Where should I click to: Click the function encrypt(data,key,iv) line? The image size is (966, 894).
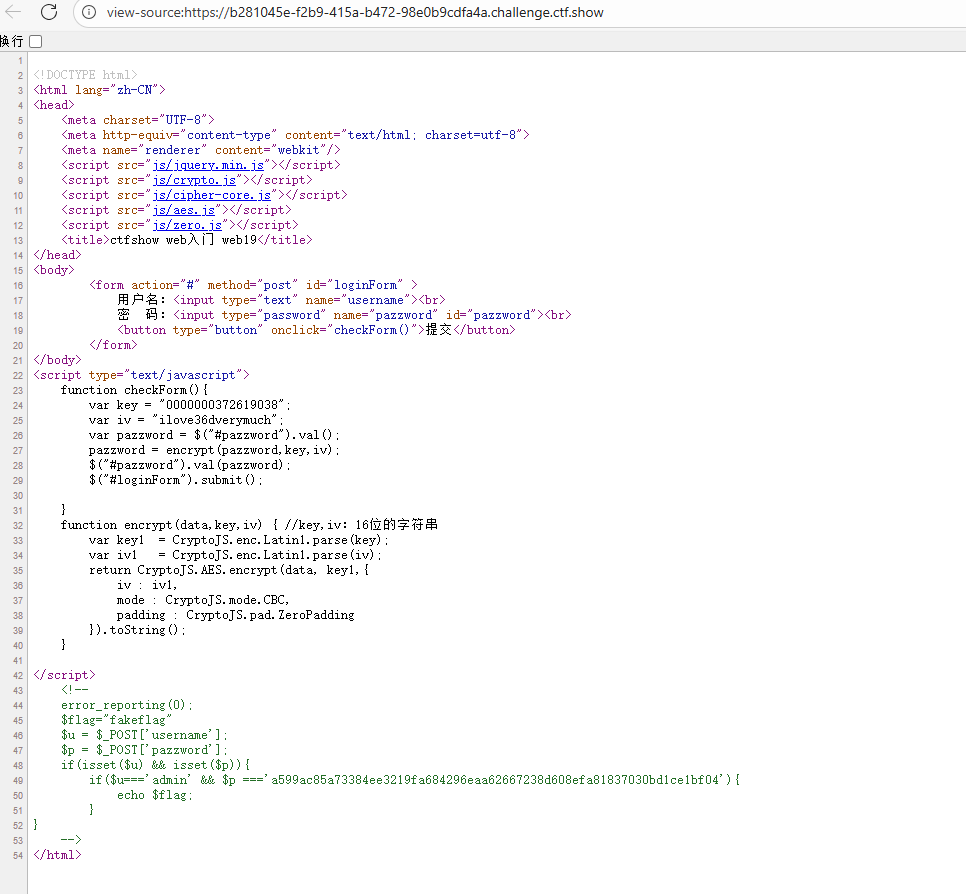(249, 525)
